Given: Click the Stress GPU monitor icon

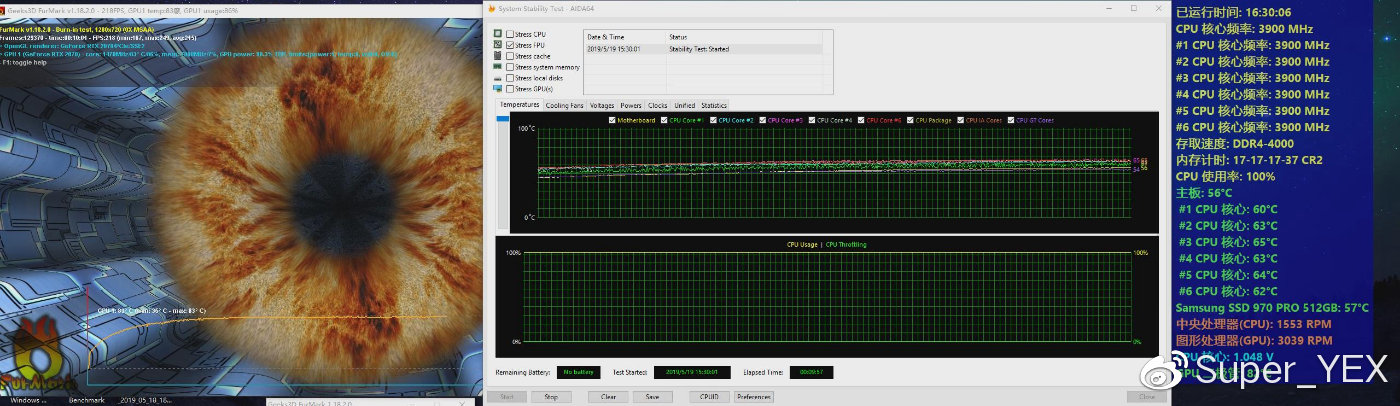Looking at the screenshot, I should pos(497,89).
